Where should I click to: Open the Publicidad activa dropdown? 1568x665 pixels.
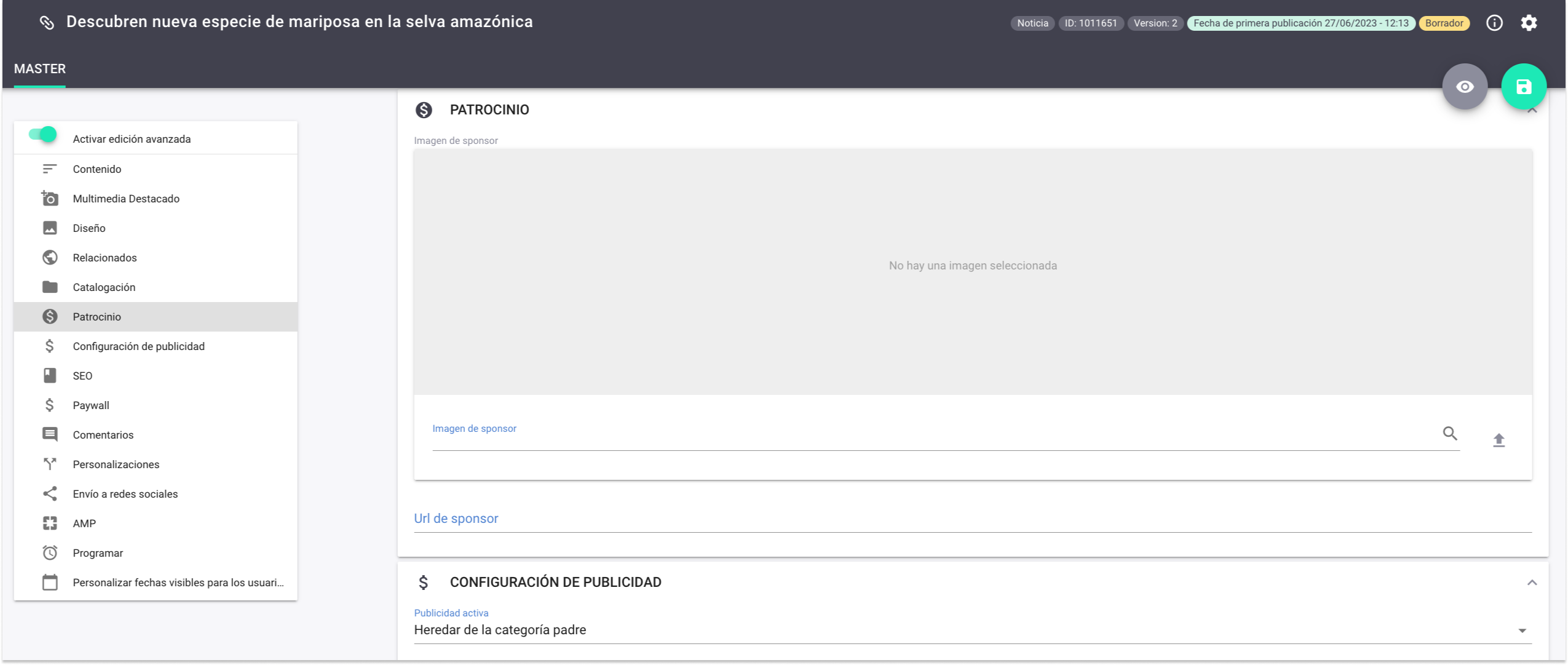click(973, 629)
